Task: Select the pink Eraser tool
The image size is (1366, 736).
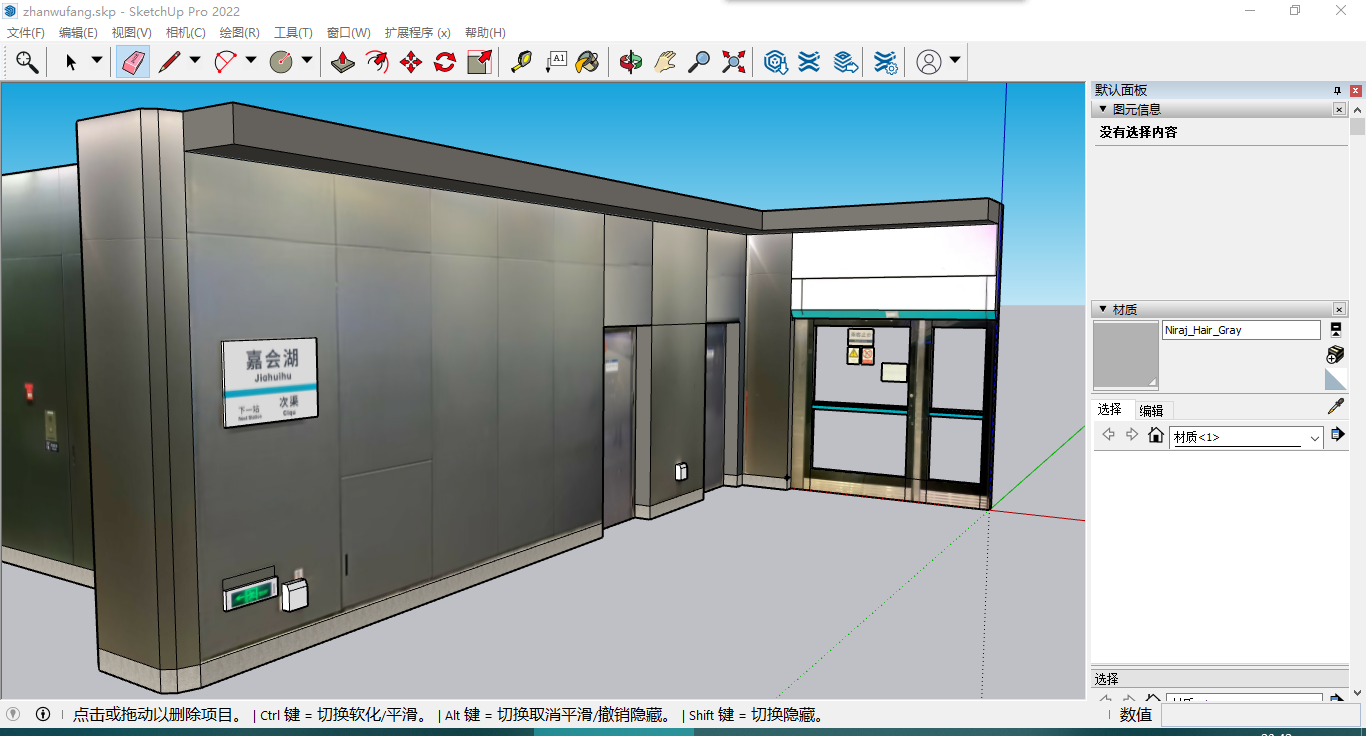Action: tap(133, 62)
